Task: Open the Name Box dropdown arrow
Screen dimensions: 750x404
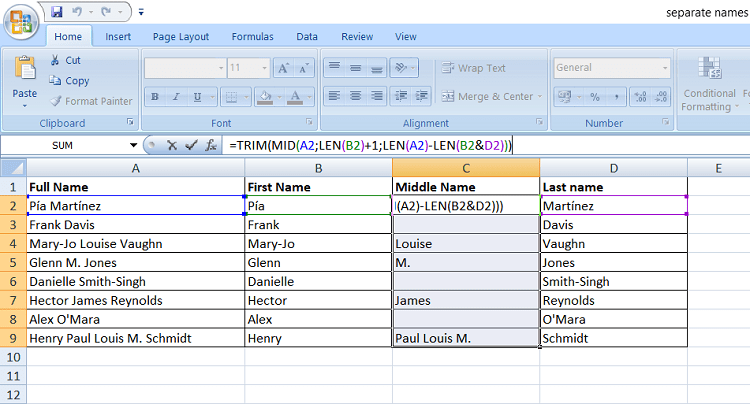Action: pyautogui.click(x=133, y=145)
